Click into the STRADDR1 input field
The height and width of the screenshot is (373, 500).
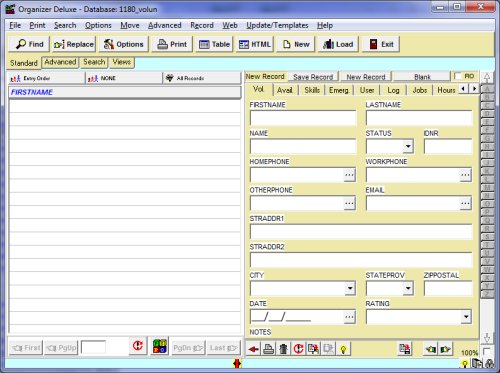tap(361, 232)
